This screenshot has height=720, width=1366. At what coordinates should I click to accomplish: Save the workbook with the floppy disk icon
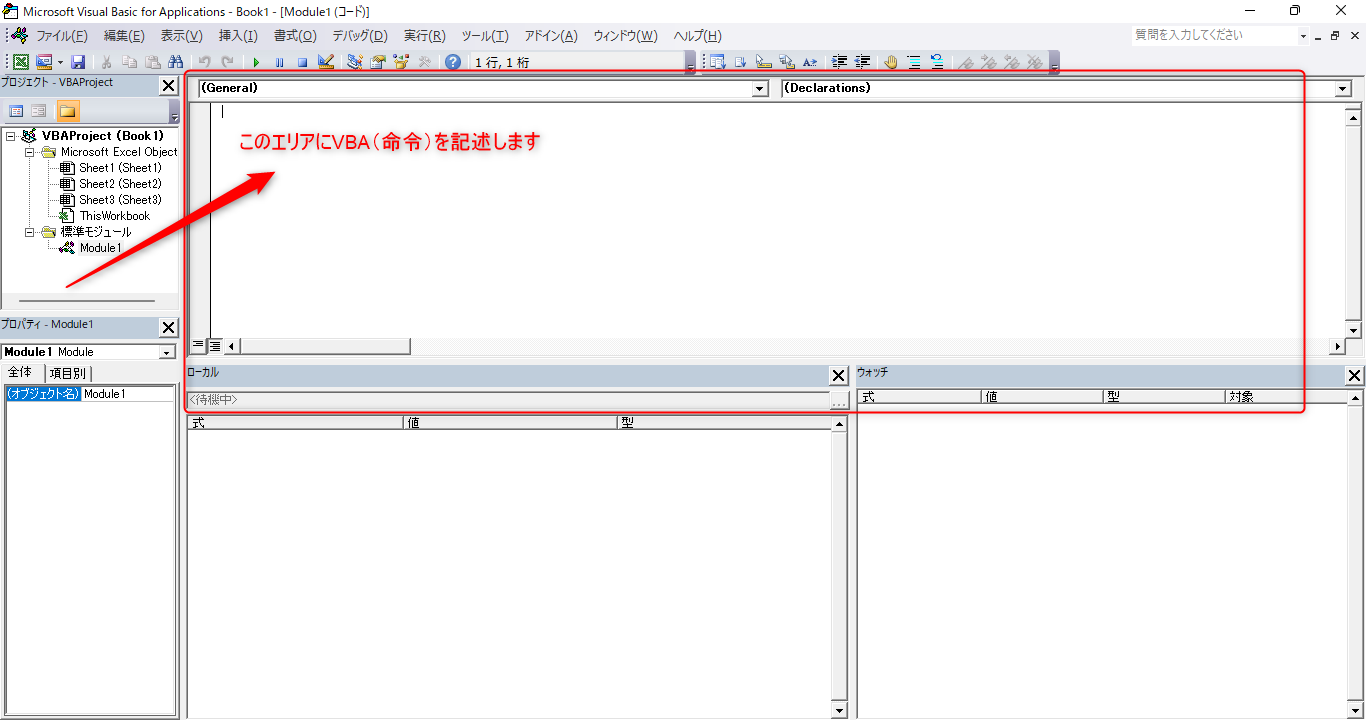78,62
